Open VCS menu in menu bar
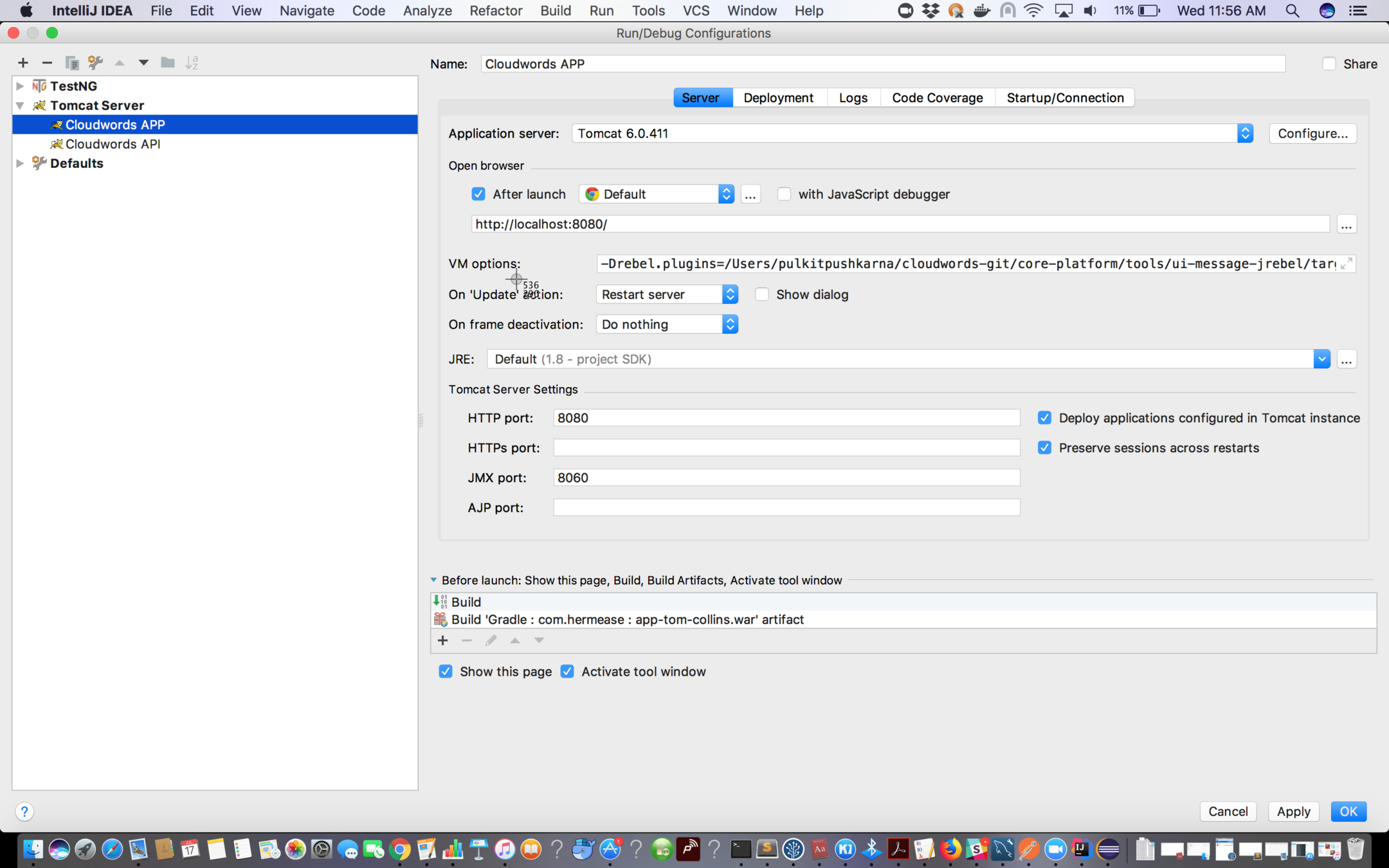 (x=696, y=11)
